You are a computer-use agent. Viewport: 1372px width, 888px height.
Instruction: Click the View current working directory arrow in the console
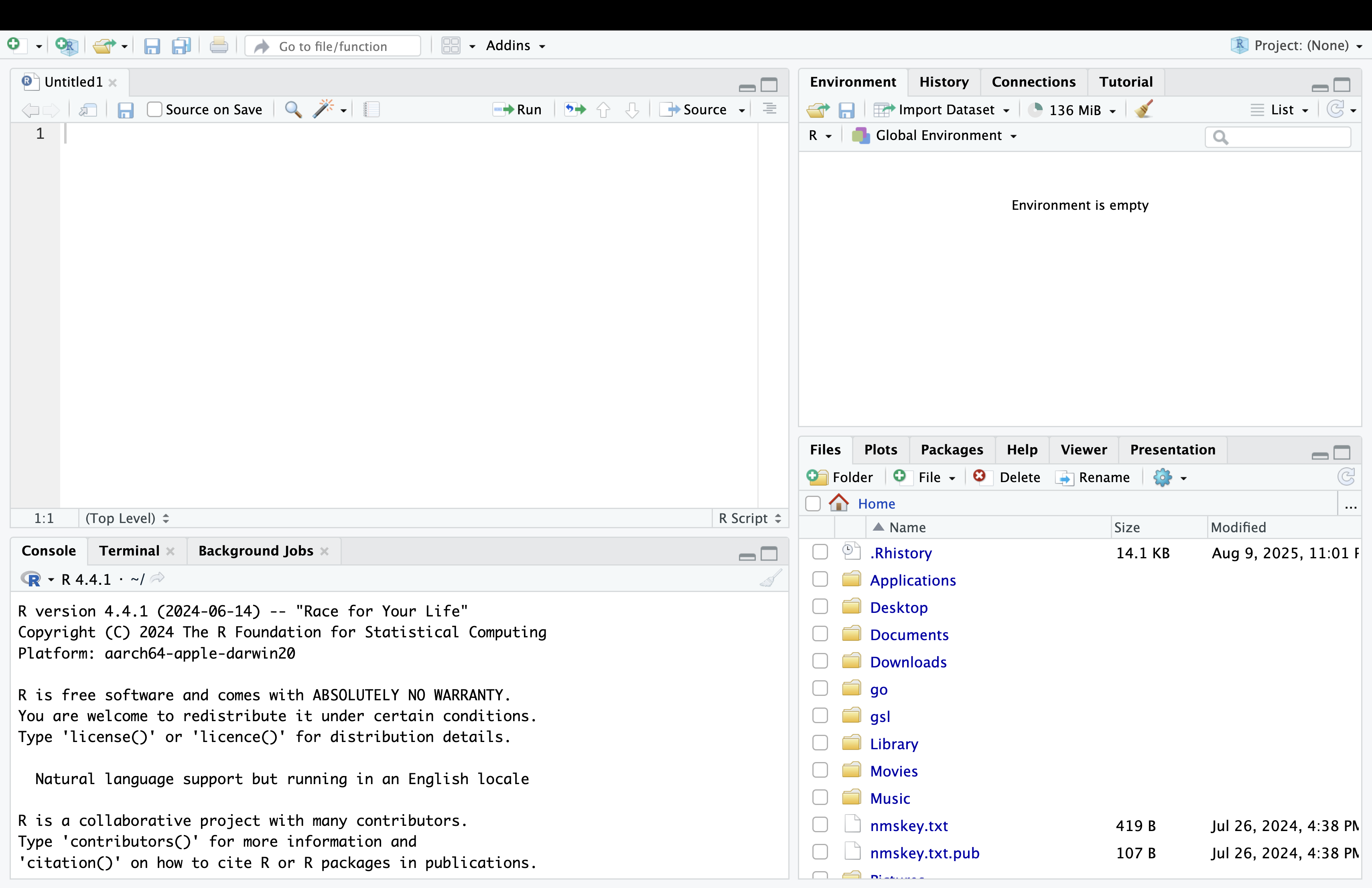coord(157,578)
